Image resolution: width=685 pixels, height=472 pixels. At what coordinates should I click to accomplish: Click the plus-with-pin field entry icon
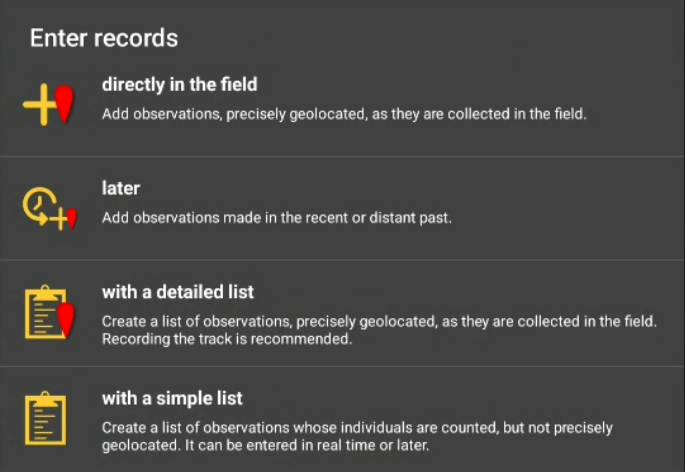pyautogui.click(x=48, y=103)
